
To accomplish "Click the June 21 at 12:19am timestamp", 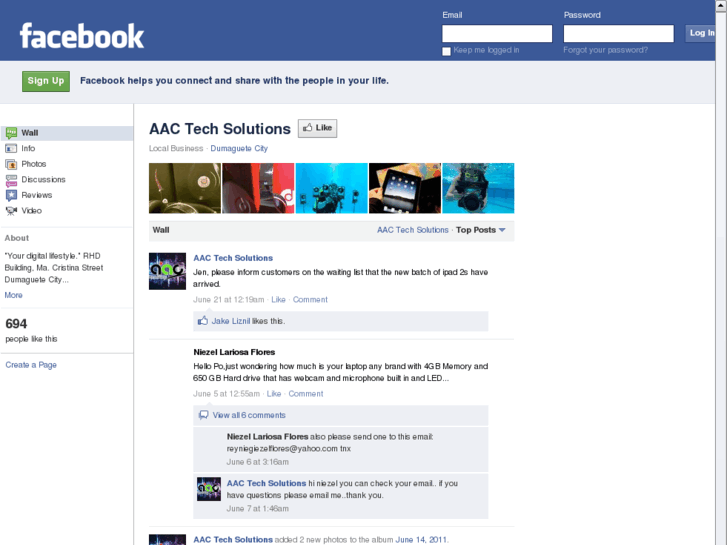I will pyautogui.click(x=229, y=300).
